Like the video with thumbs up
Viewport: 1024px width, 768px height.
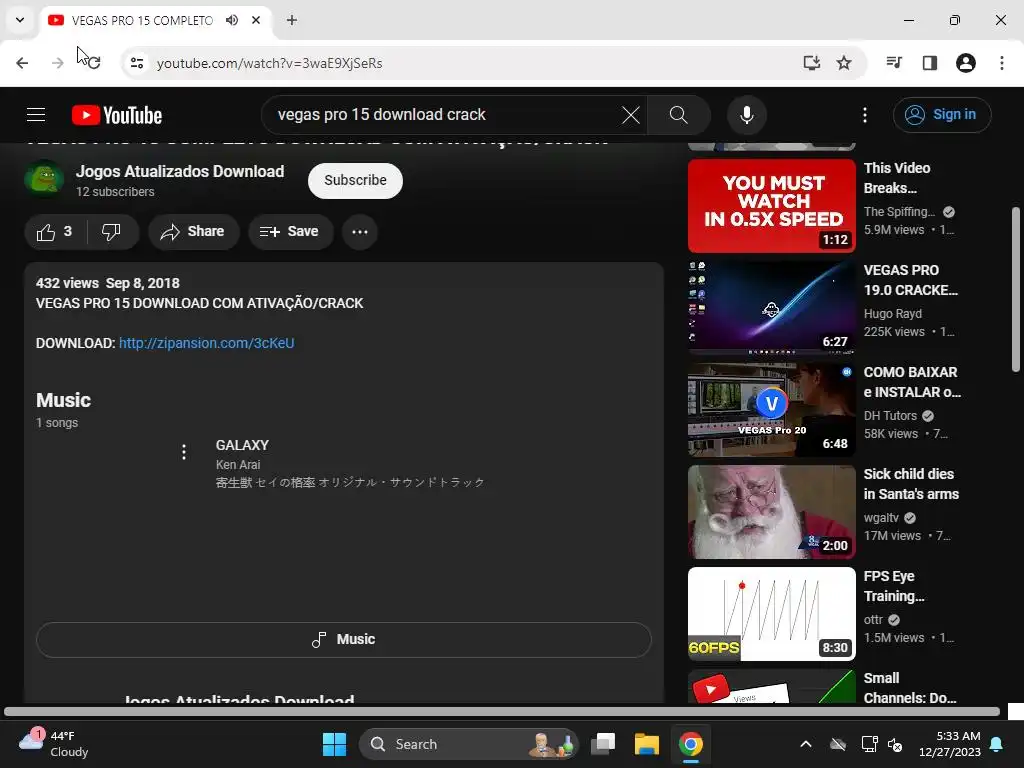click(55, 232)
